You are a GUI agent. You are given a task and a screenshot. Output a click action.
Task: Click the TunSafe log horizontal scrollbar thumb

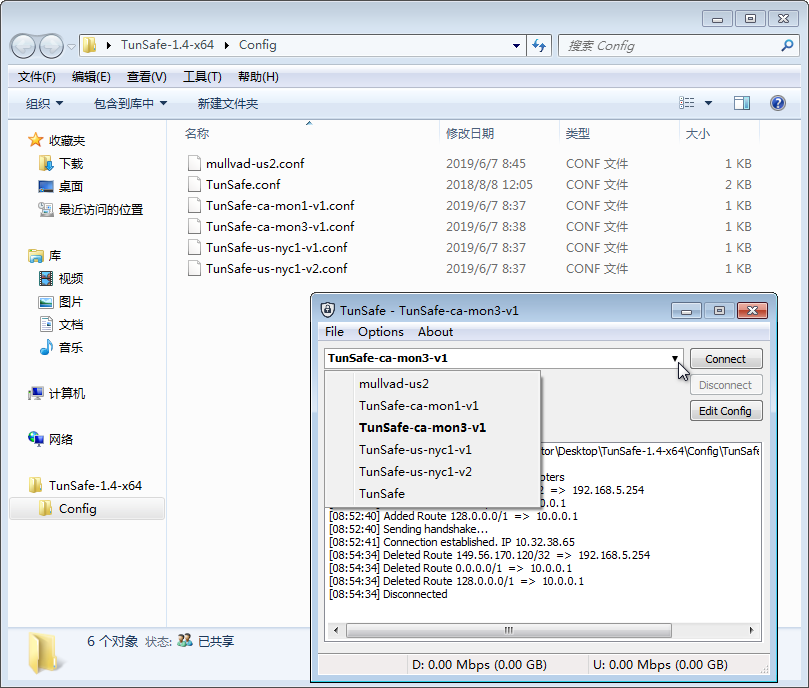coord(509,630)
